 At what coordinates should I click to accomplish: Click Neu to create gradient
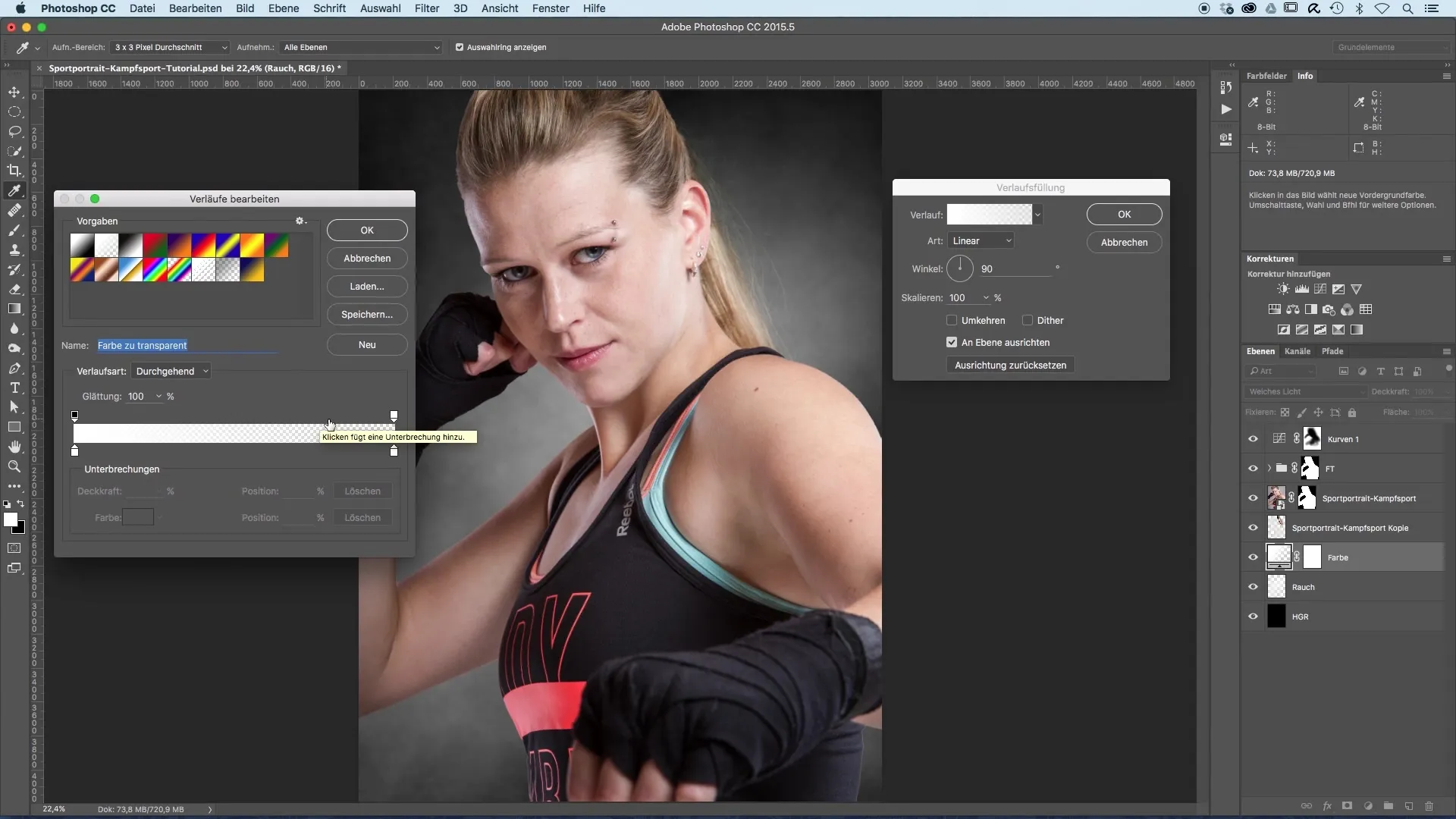(367, 344)
